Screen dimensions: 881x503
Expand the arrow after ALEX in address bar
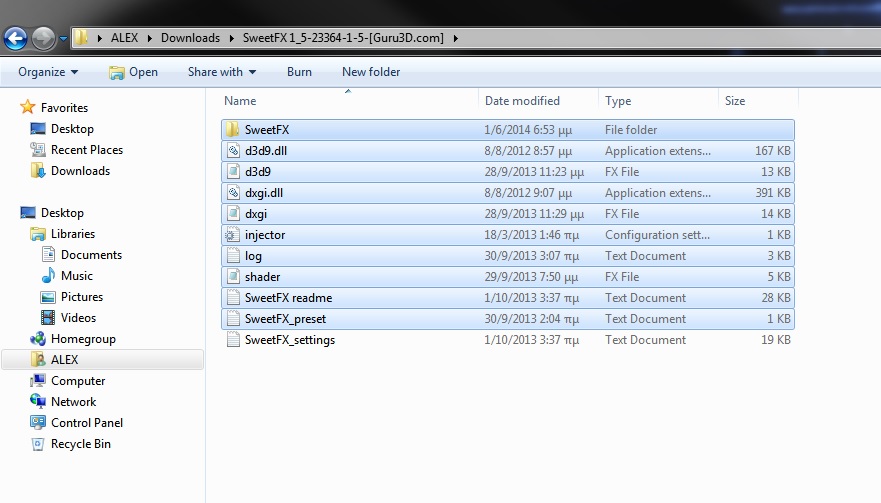pos(149,38)
